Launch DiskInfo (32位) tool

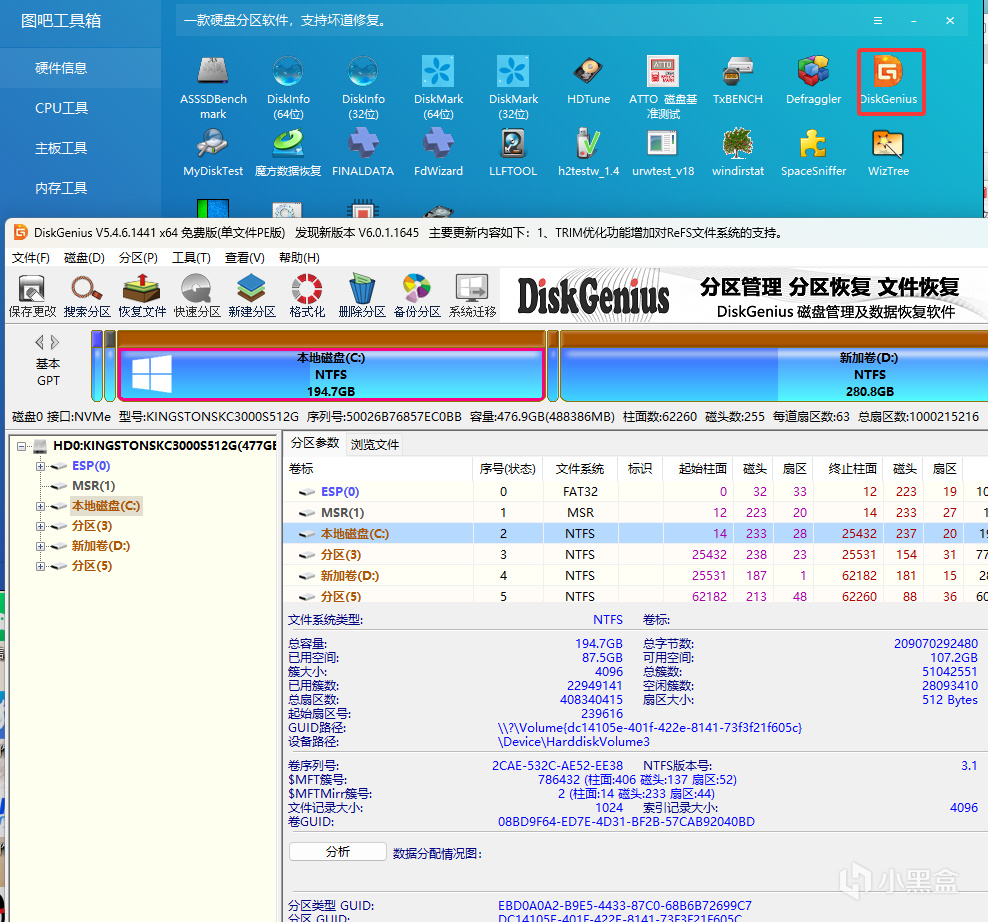[363, 87]
